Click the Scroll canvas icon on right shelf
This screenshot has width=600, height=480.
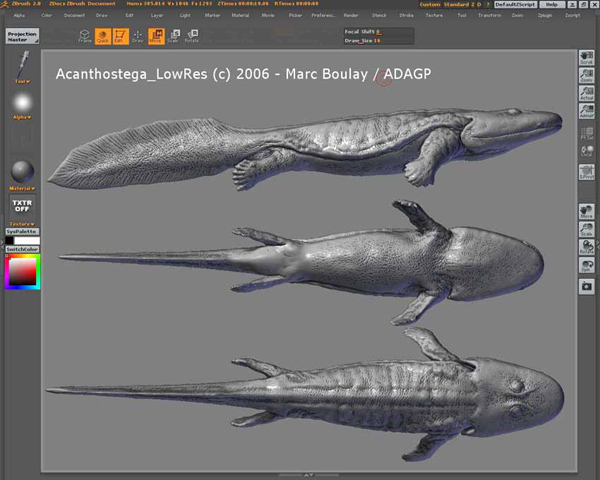[x=586, y=58]
